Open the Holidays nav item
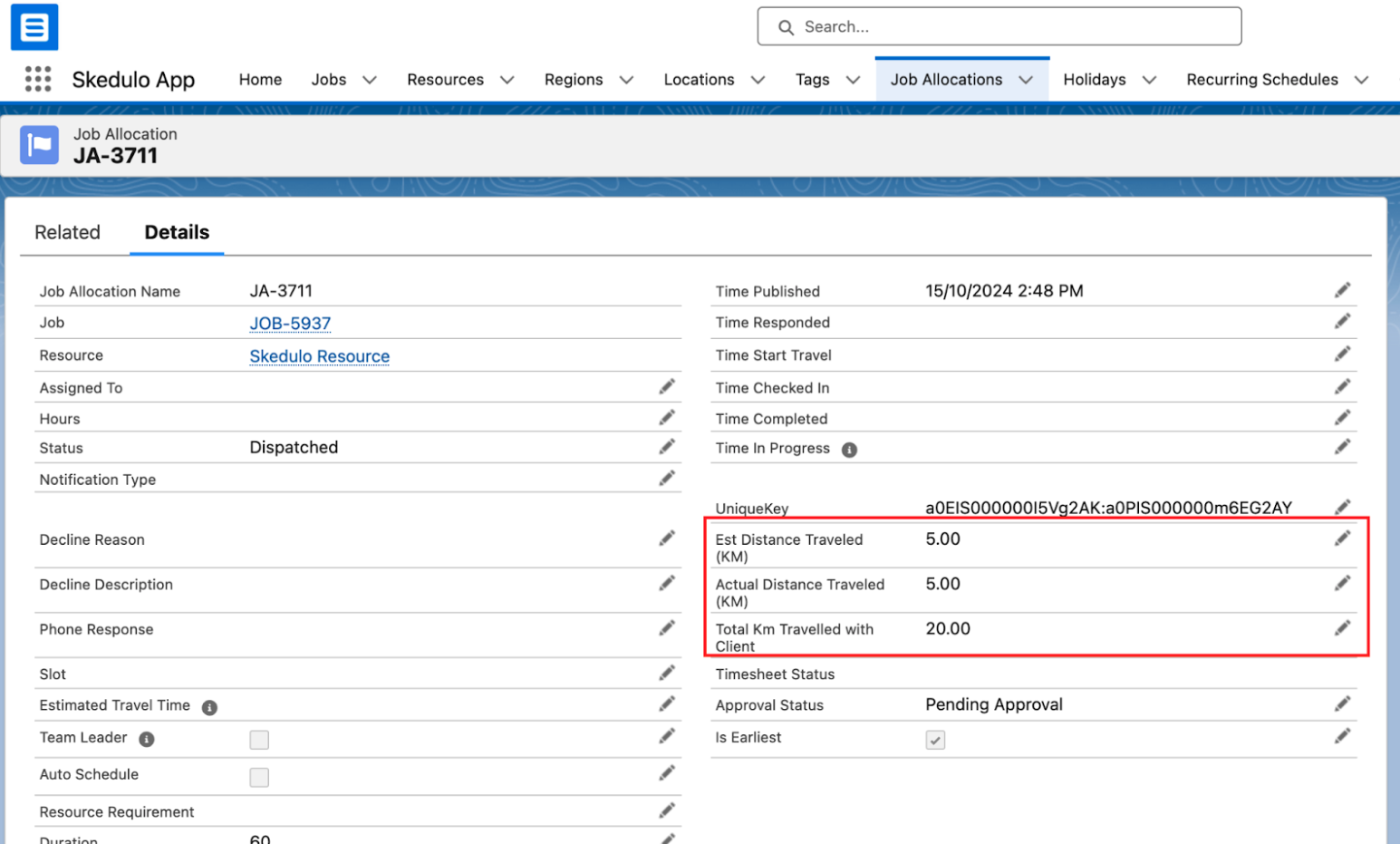The width and height of the screenshot is (1400, 844). [x=1094, y=80]
